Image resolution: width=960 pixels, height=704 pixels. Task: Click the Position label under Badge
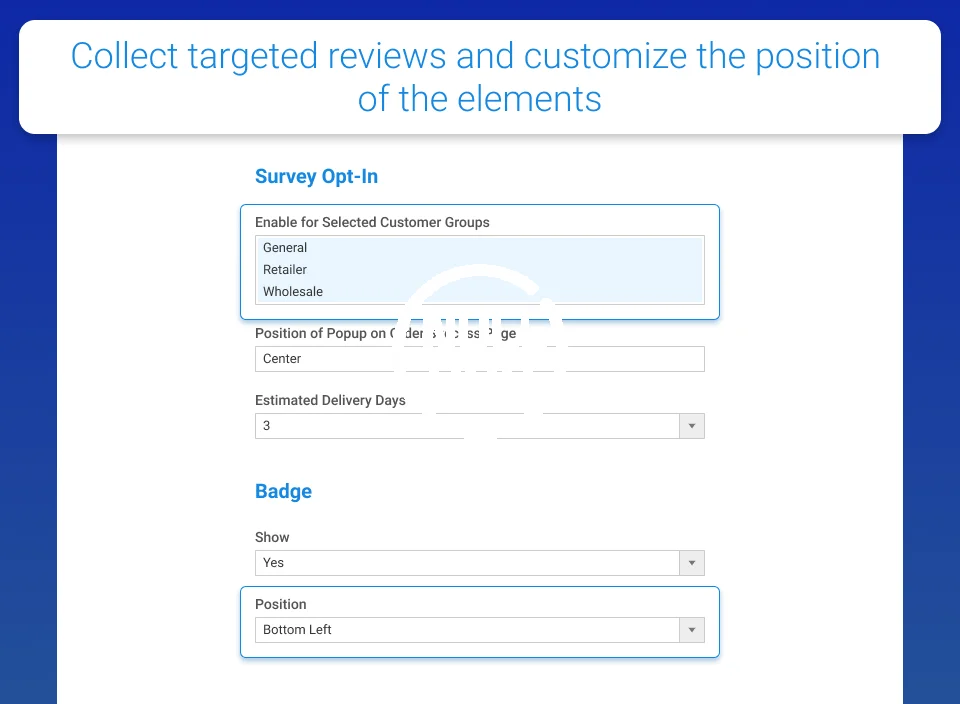click(281, 604)
